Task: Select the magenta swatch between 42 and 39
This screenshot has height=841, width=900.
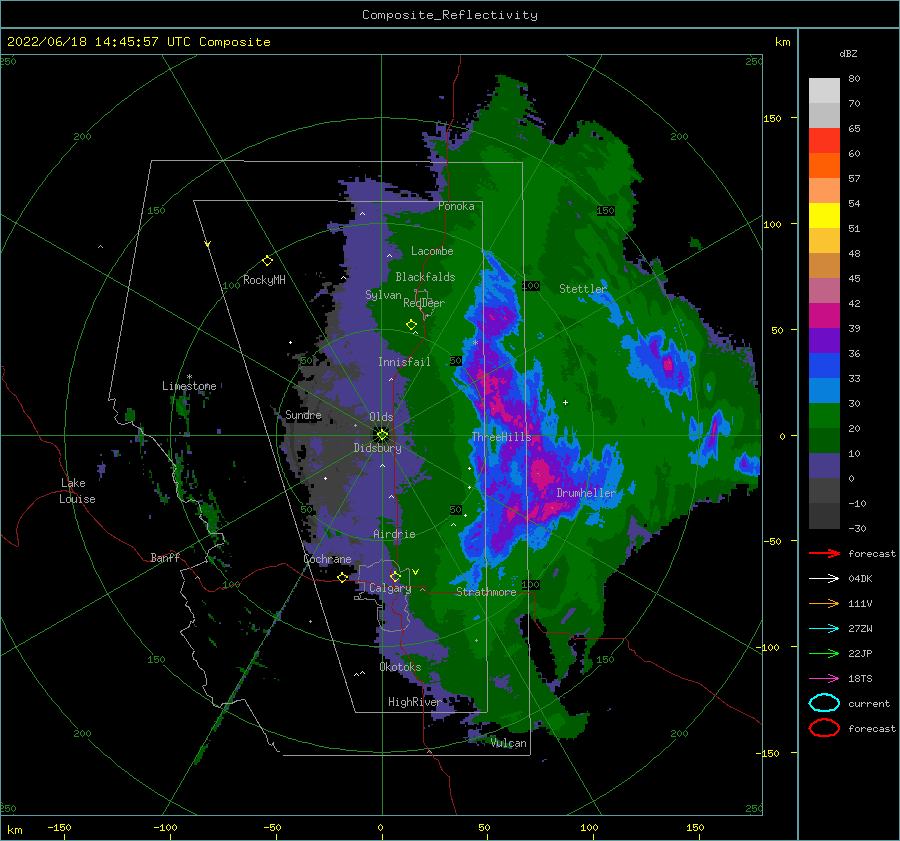Action: (824, 316)
